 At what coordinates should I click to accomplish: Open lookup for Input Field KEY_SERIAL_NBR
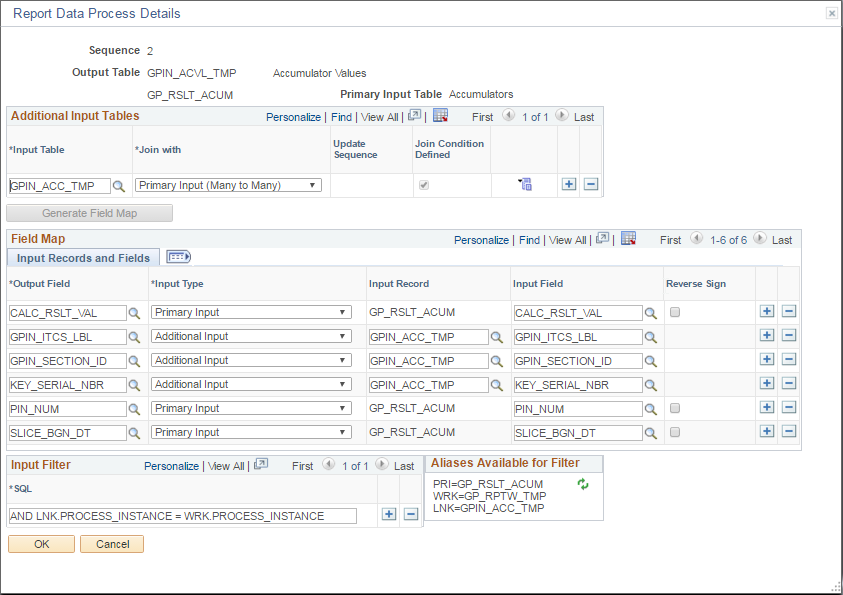click(648, 384)
